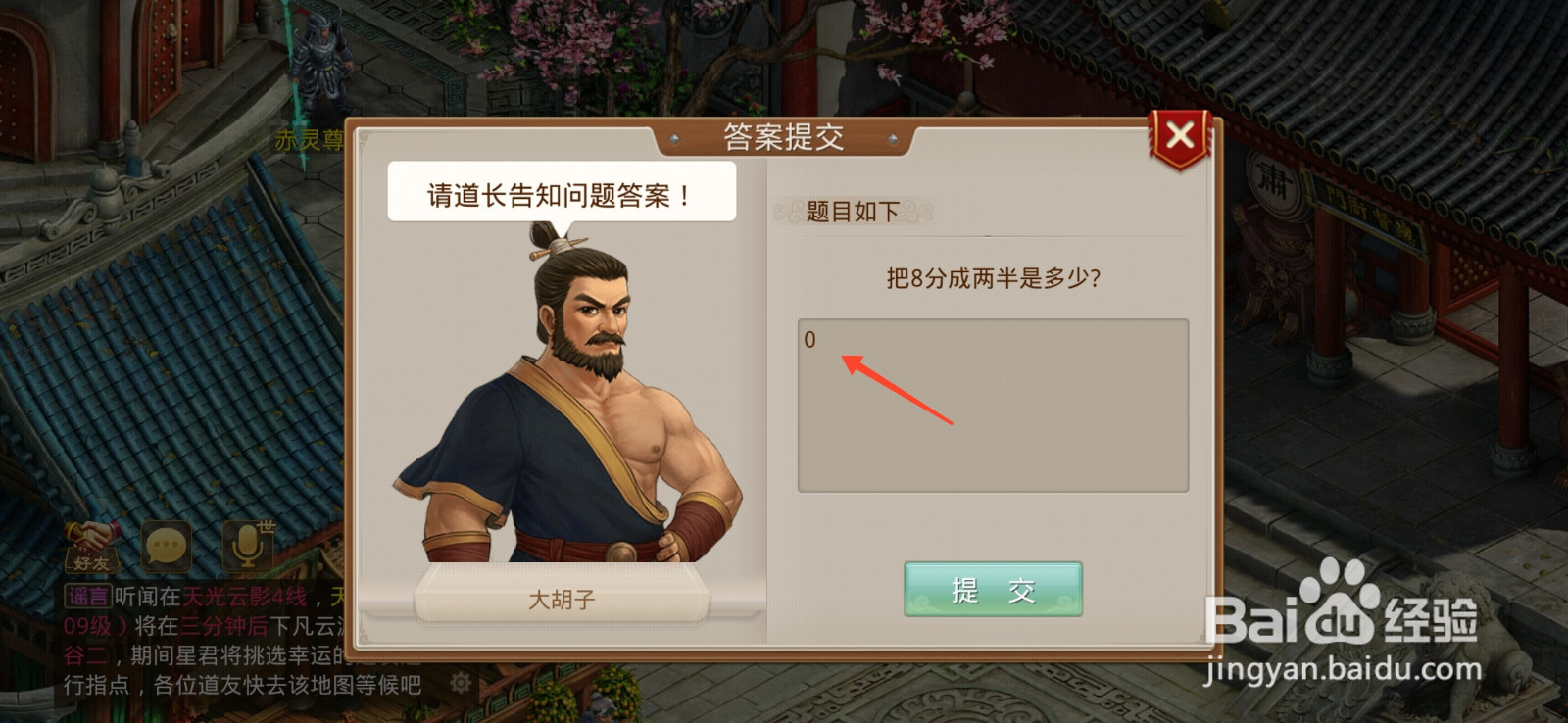Open the chat speech-bubble icon
Screen dimensions: 1568x723
point(167,546)
